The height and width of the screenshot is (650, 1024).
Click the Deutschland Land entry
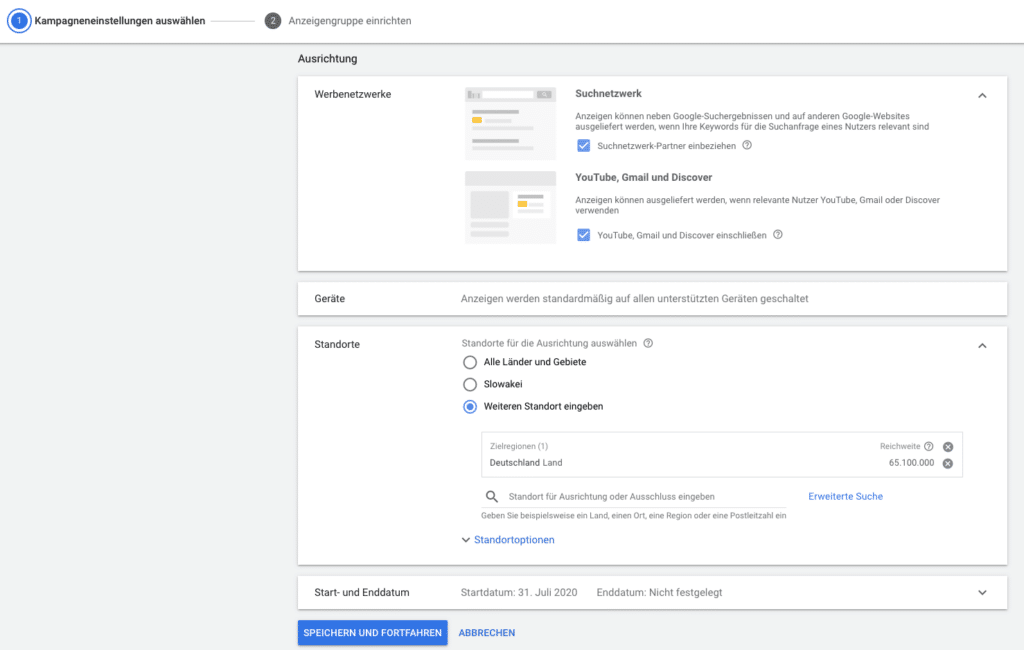[526, 463]
